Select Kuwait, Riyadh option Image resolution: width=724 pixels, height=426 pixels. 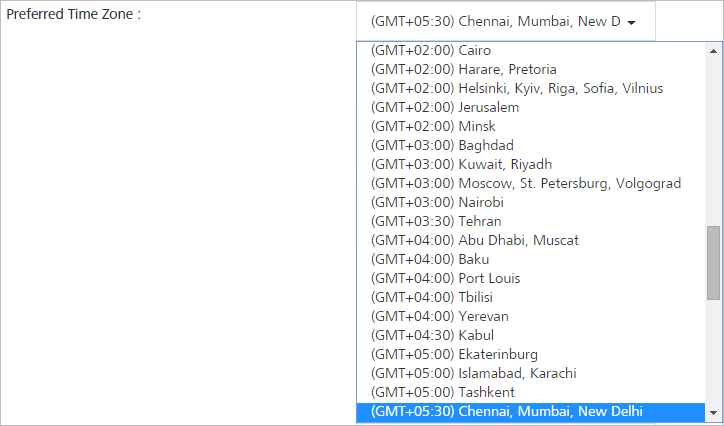(531, 164)
